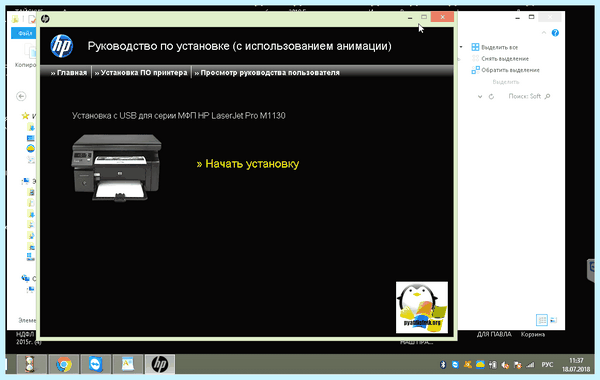Click the USB device tray icon
This screenshot has height=380, width=600.
pos(493,365)
